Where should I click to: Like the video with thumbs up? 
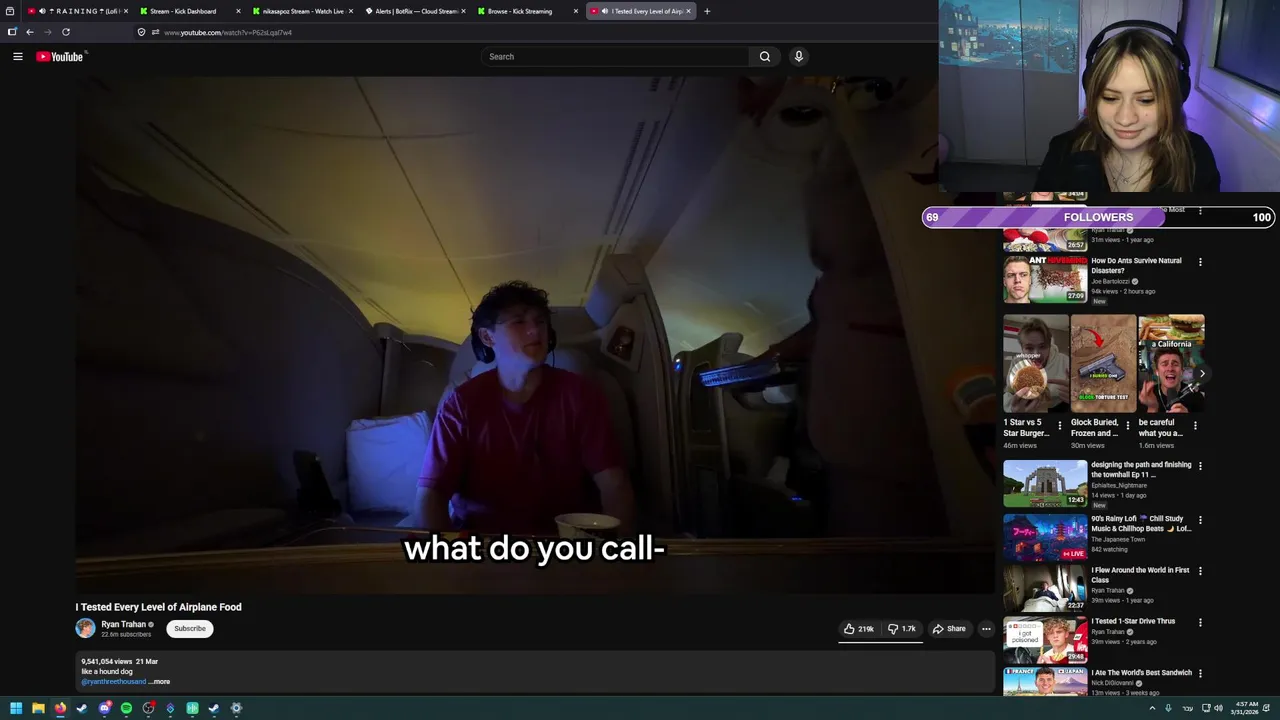858,629
